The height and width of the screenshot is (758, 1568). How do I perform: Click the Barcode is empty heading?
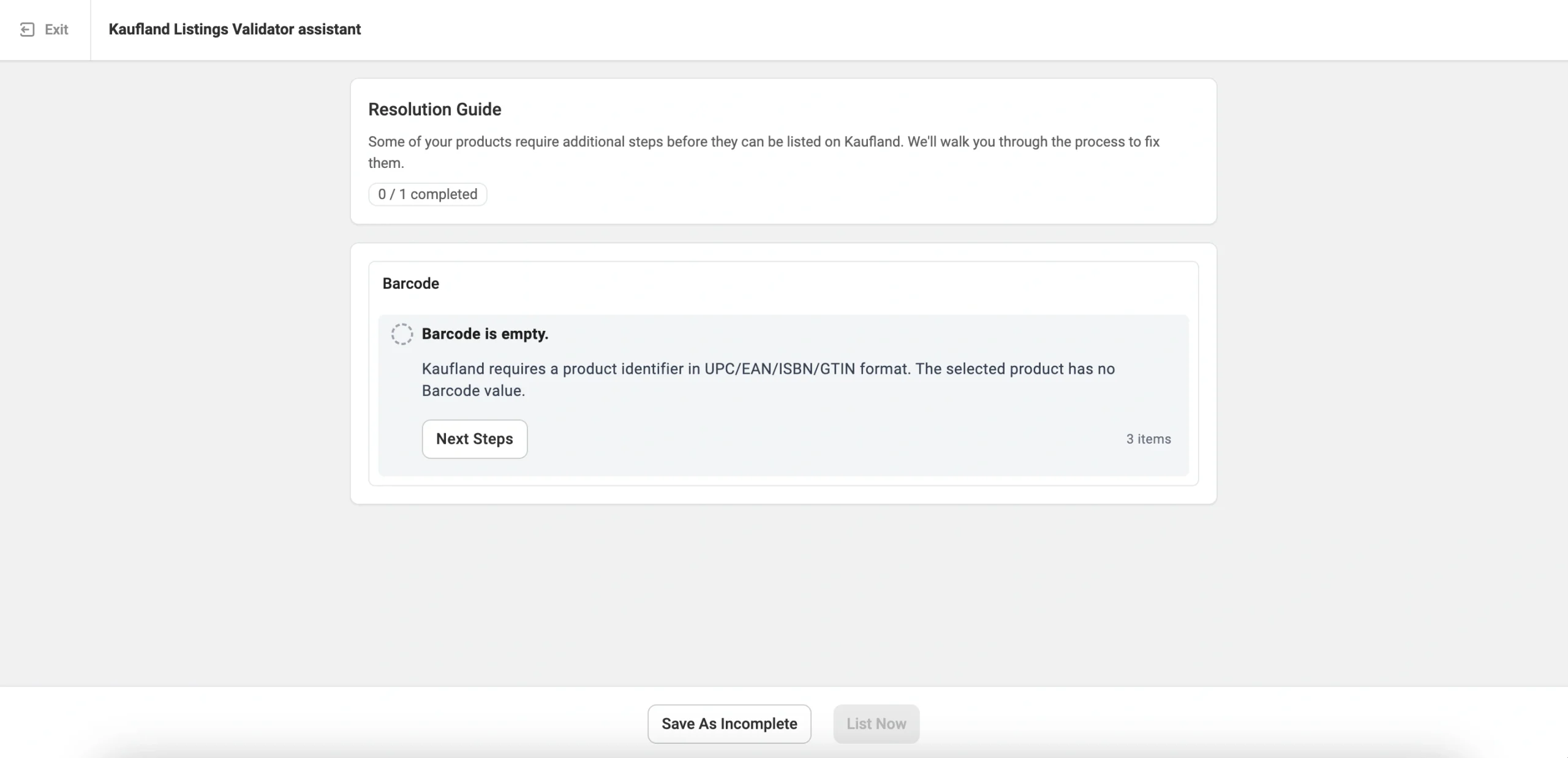pos(484,334)
